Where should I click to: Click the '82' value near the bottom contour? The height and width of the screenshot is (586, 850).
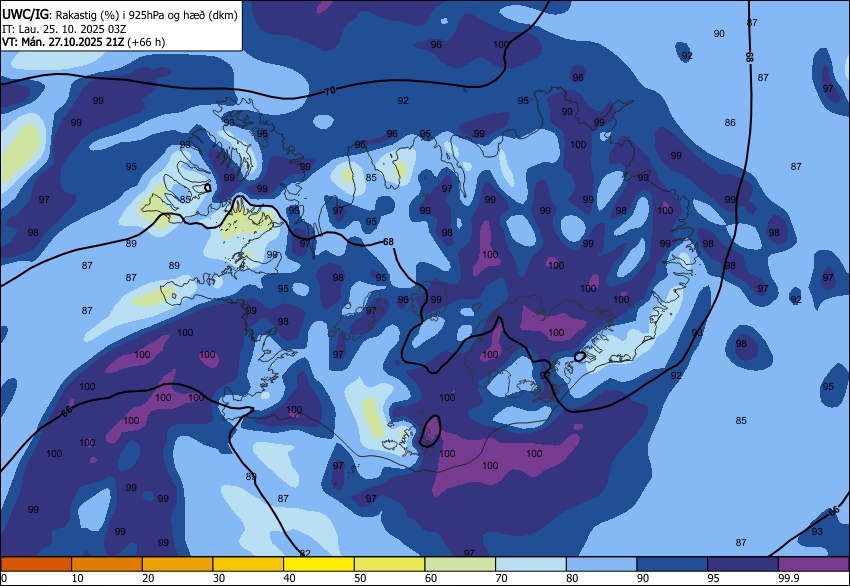pos(305,553)
